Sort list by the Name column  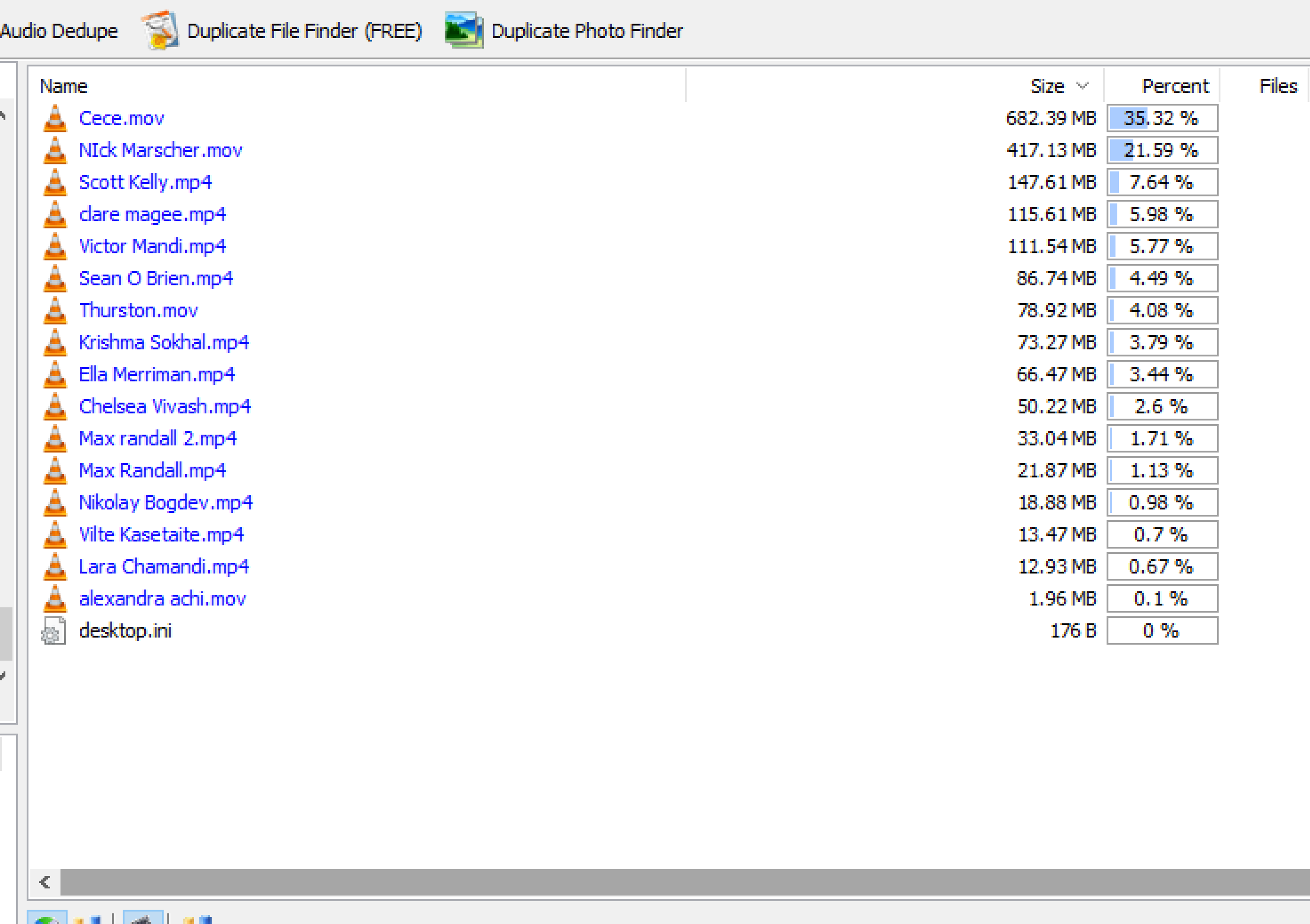tap(64, 87)
